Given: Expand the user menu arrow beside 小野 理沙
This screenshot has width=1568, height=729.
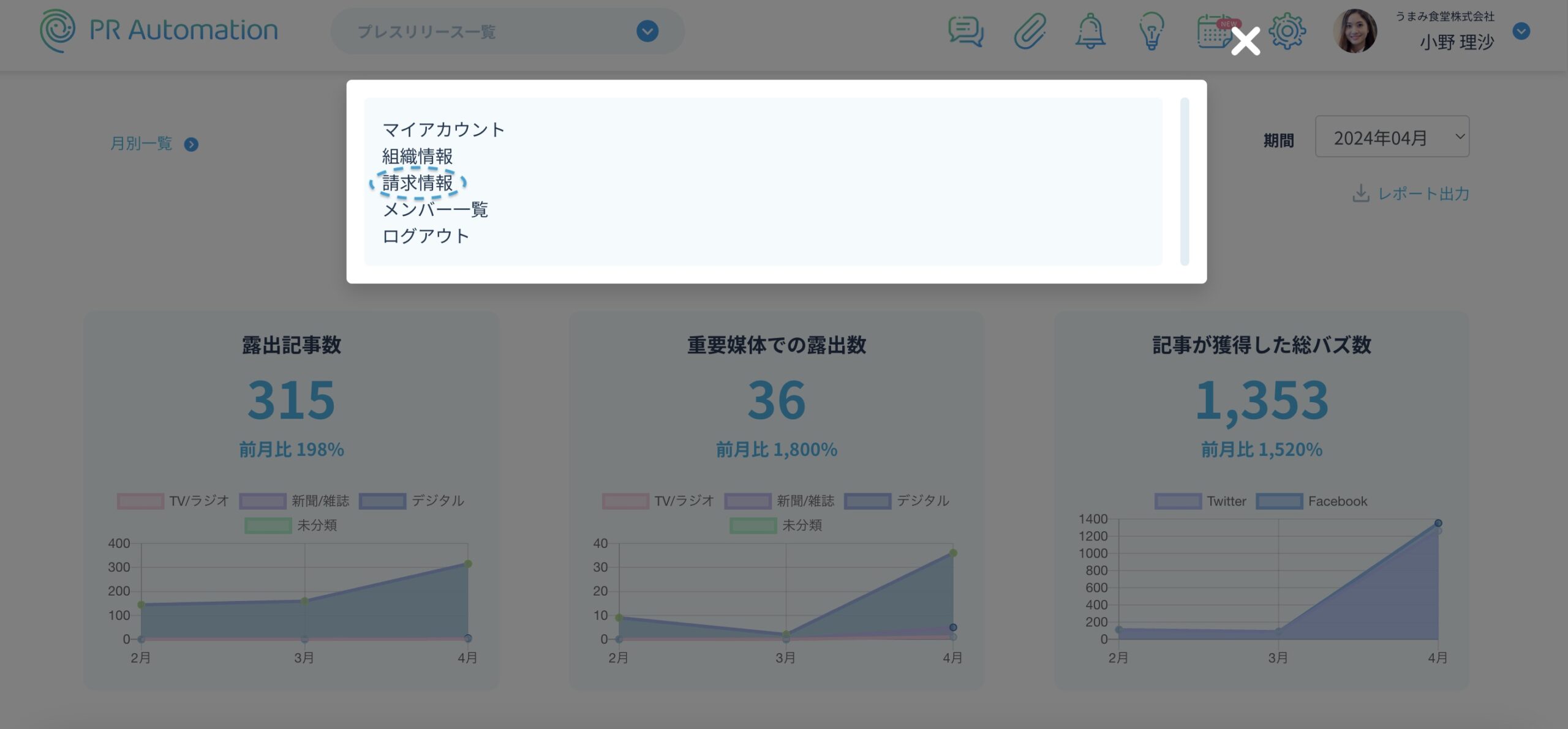Looking at the screenshot, I should pyautogui.click(x=1521, y=31).
